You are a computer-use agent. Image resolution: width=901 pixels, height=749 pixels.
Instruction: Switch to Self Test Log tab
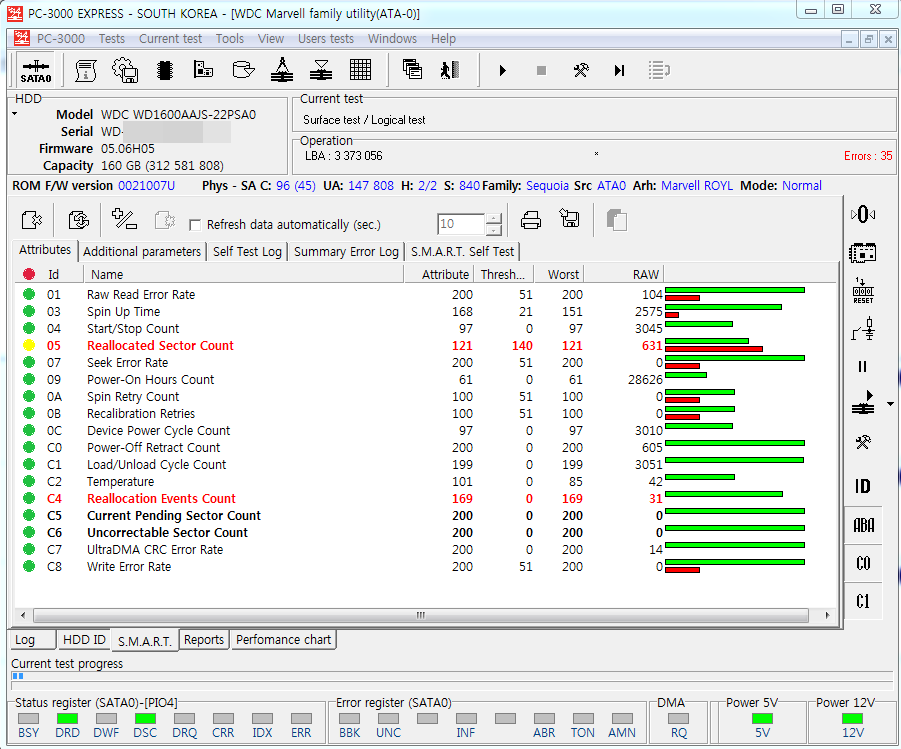[x=247, y=251]
